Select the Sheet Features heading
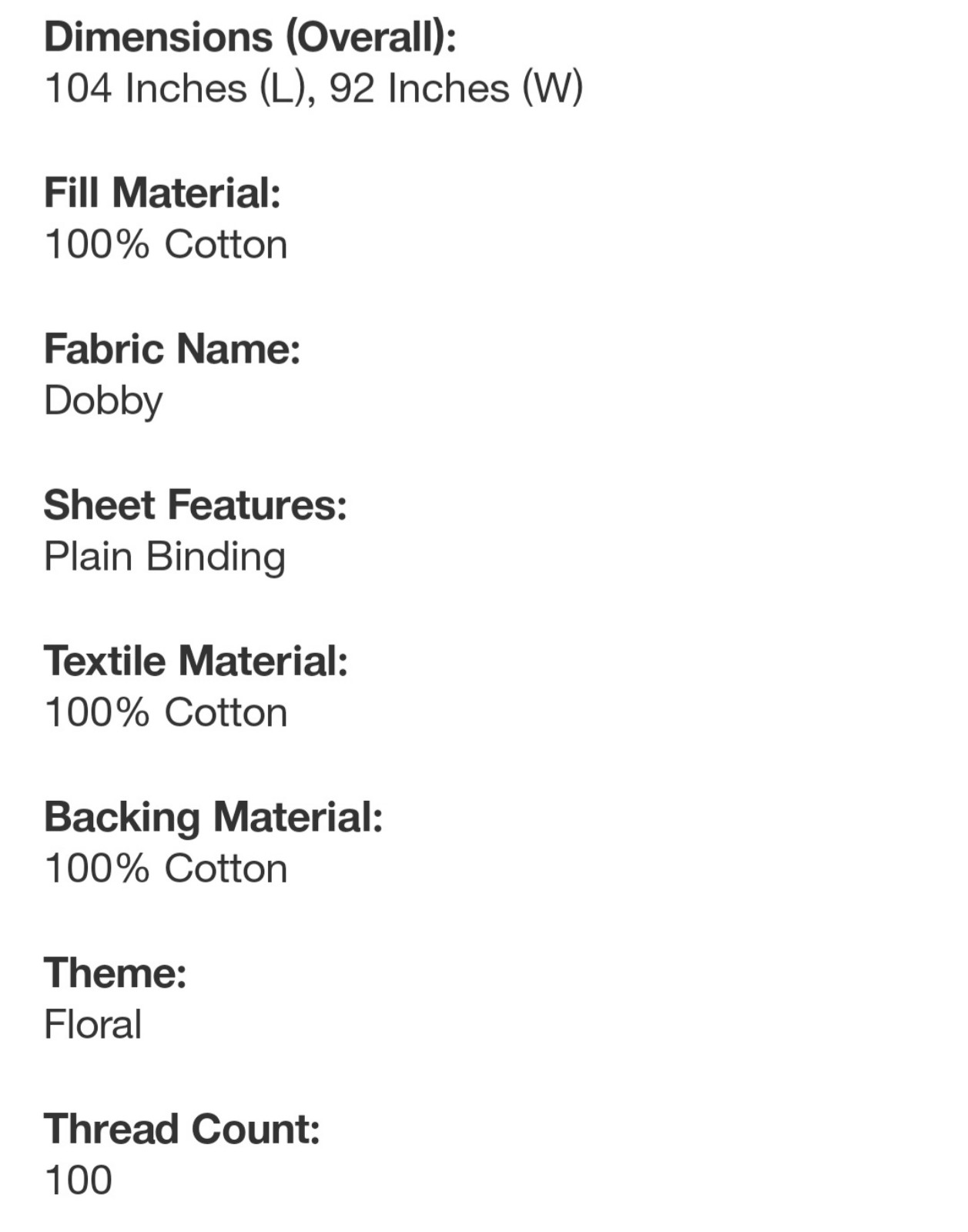Image resolution: width=968 pixels, height=1232 pixels. click(x=196, y=505)
